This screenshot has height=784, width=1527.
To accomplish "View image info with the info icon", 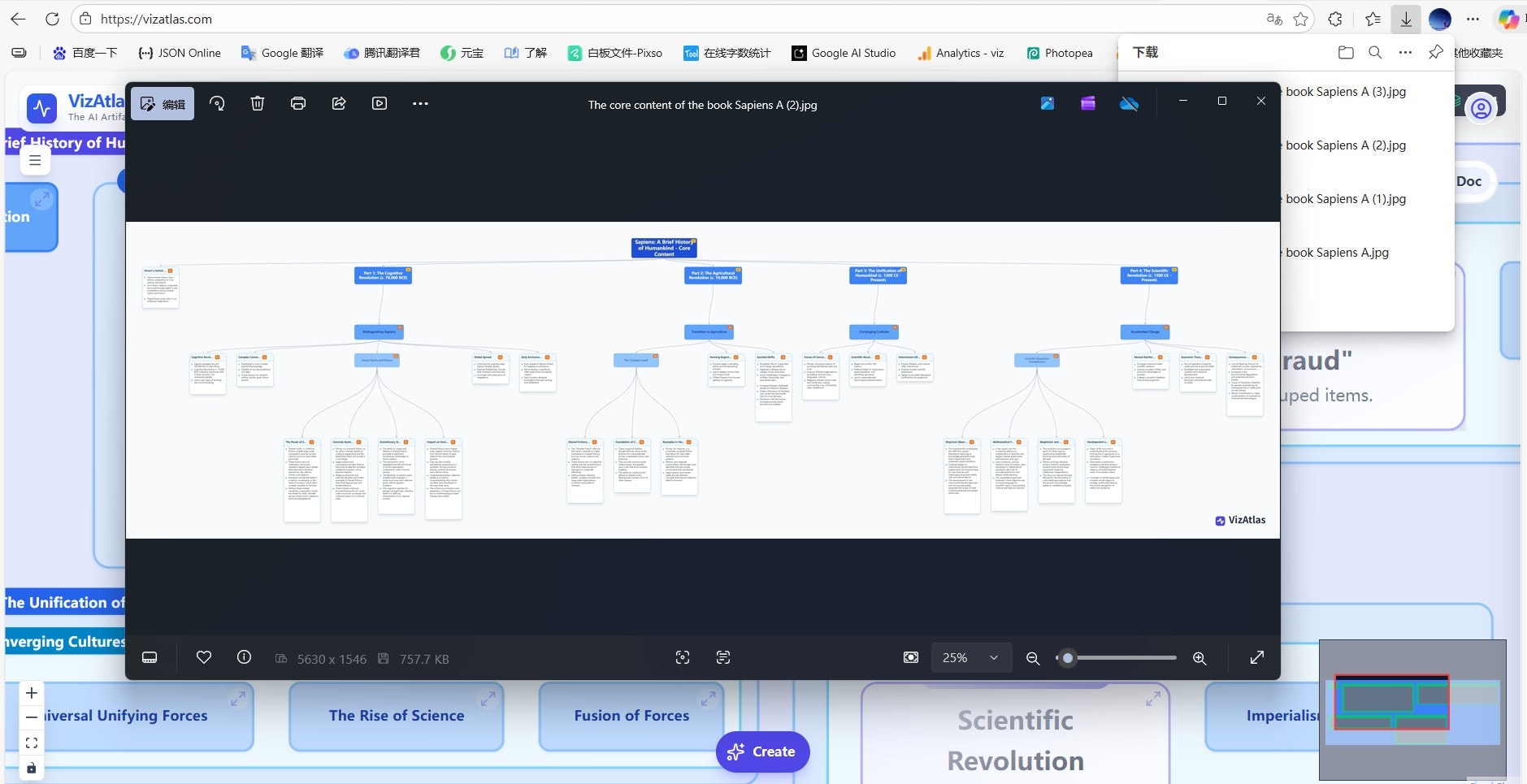I will 244,657.
